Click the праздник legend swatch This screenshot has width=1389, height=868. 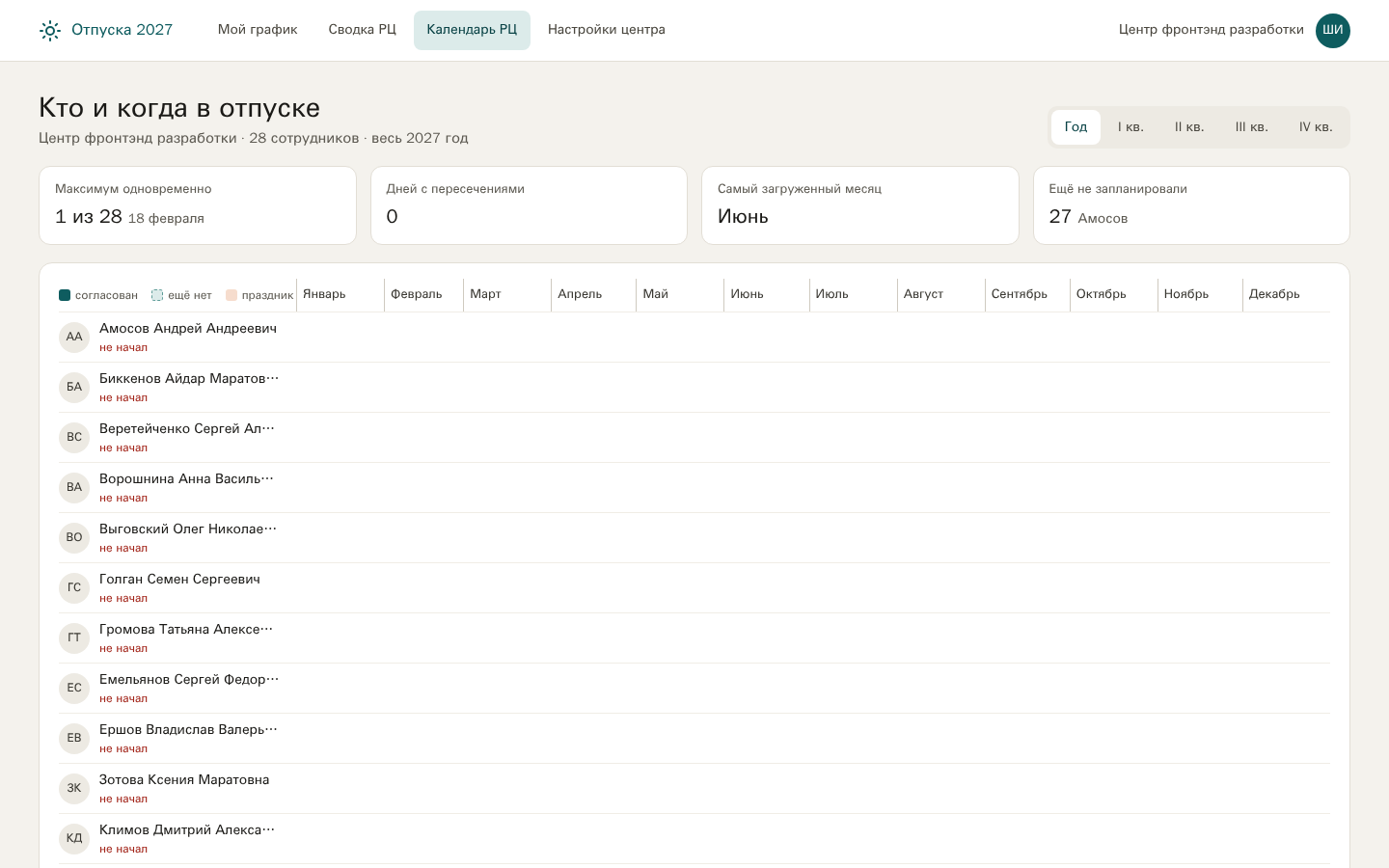click(231, 295)
